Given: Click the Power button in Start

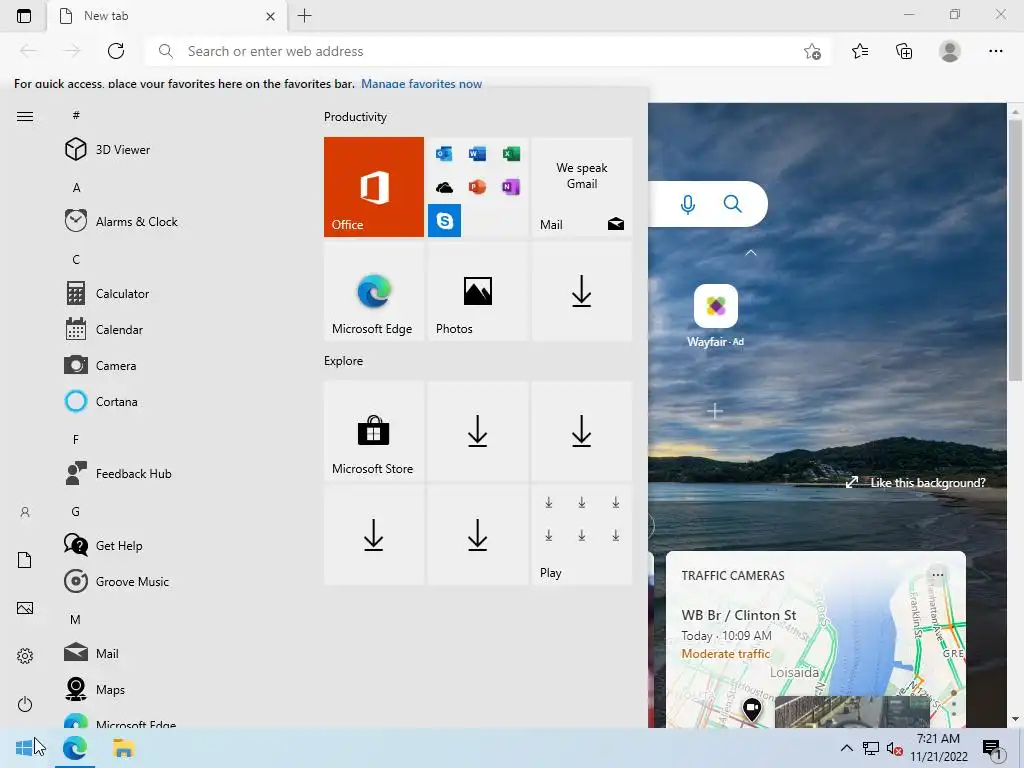Looking at the screenshot, I should click(25, 704).
